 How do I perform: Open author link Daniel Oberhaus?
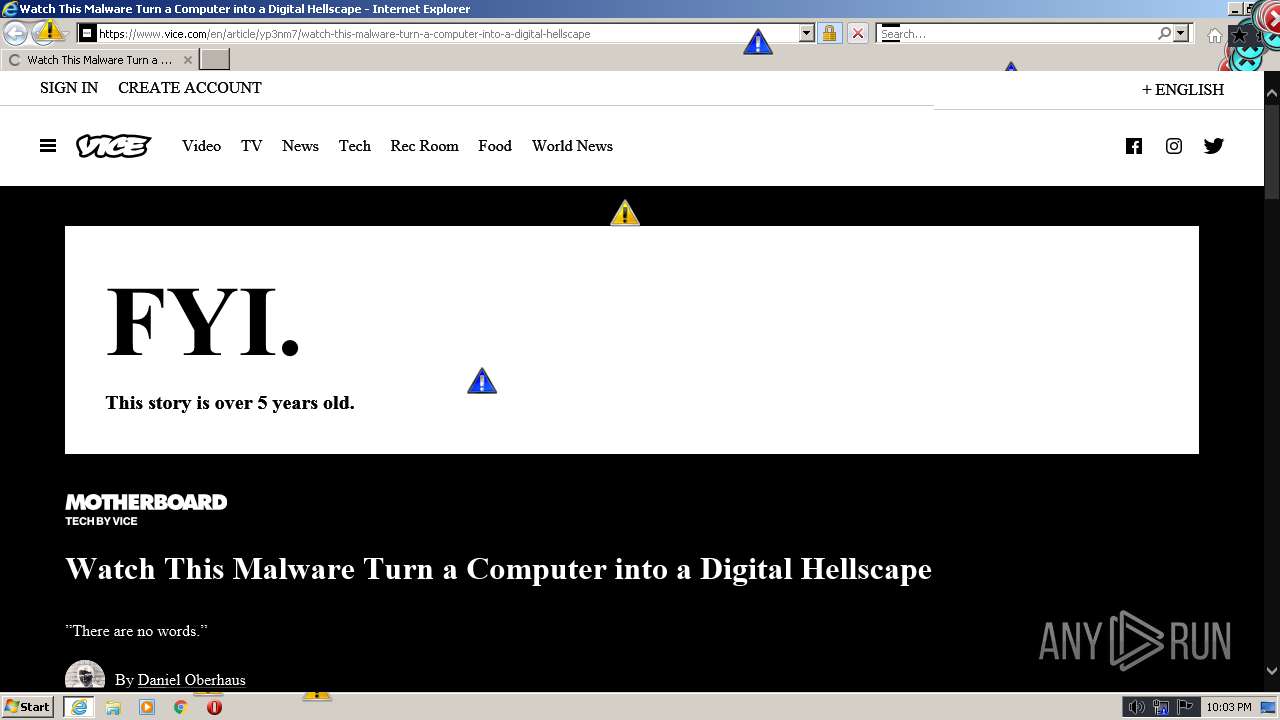pos(191,680)
